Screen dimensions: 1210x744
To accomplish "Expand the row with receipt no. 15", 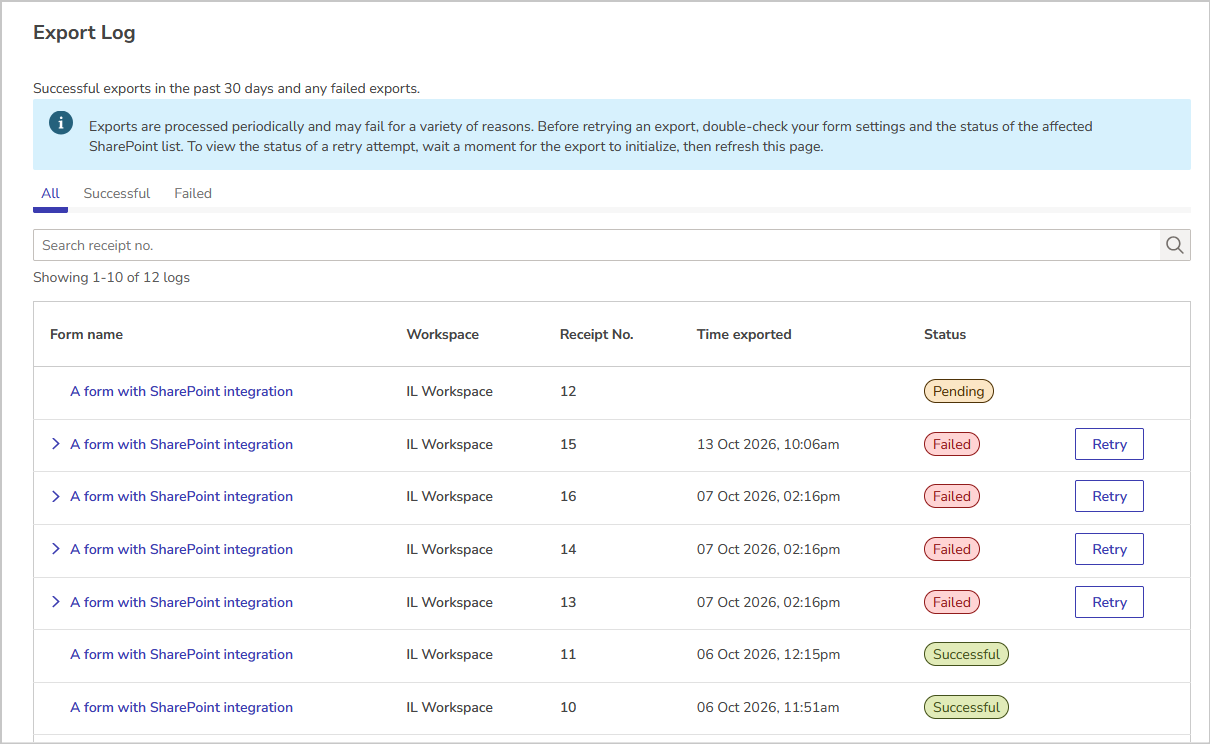I will [56, 444].
